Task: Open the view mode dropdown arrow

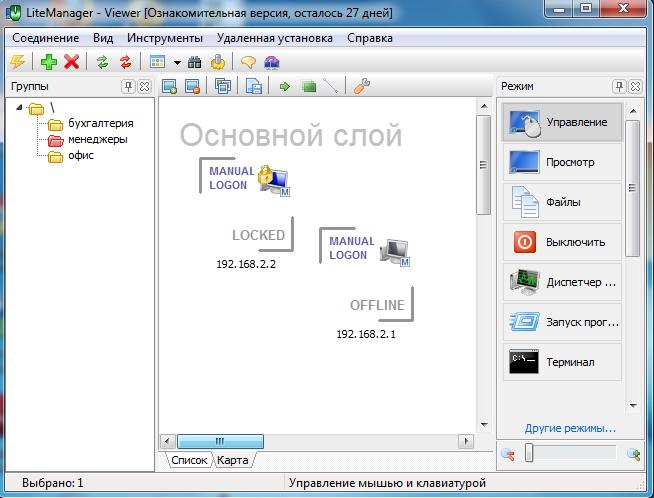Action: coord(177,63)
